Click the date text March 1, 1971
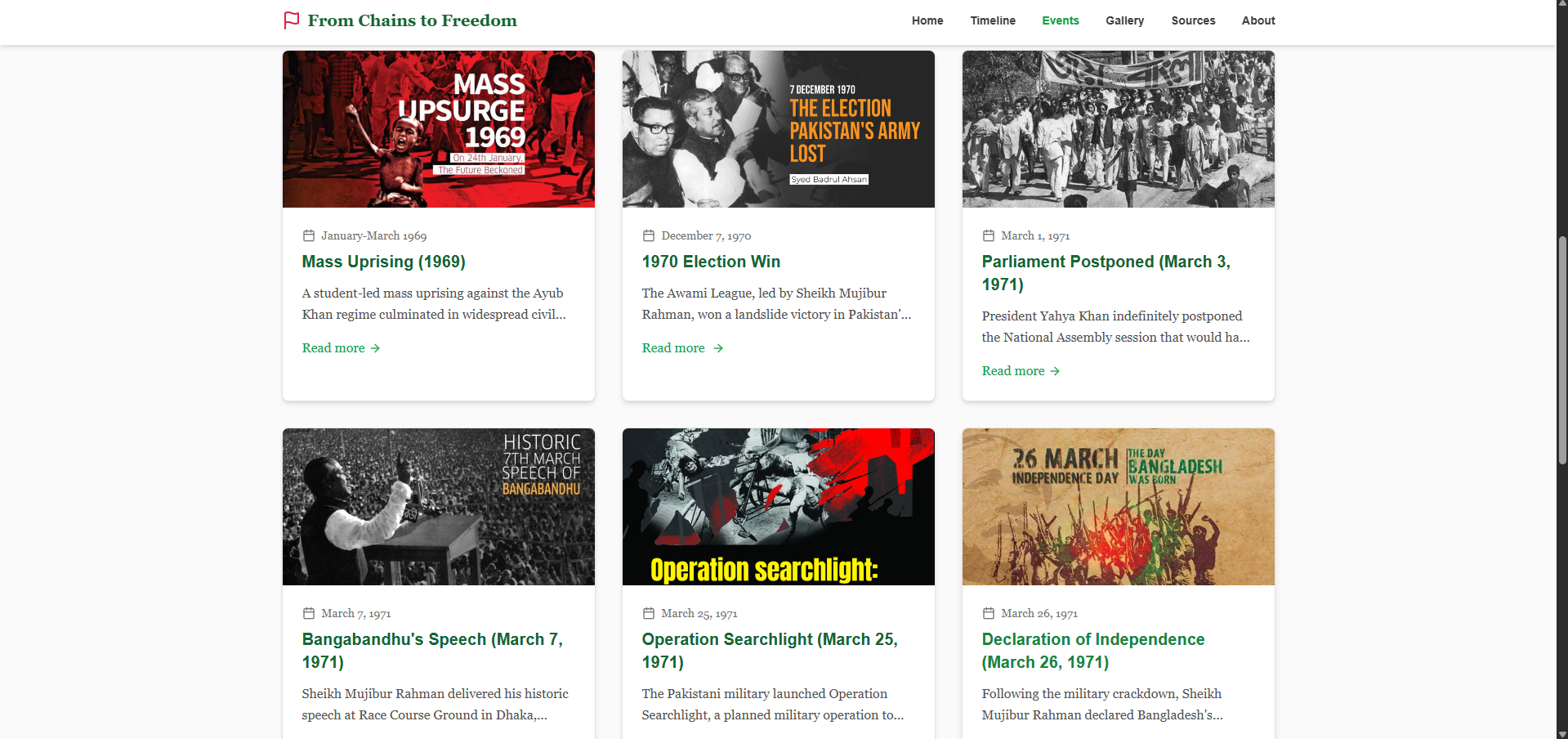 (1035, 235)
